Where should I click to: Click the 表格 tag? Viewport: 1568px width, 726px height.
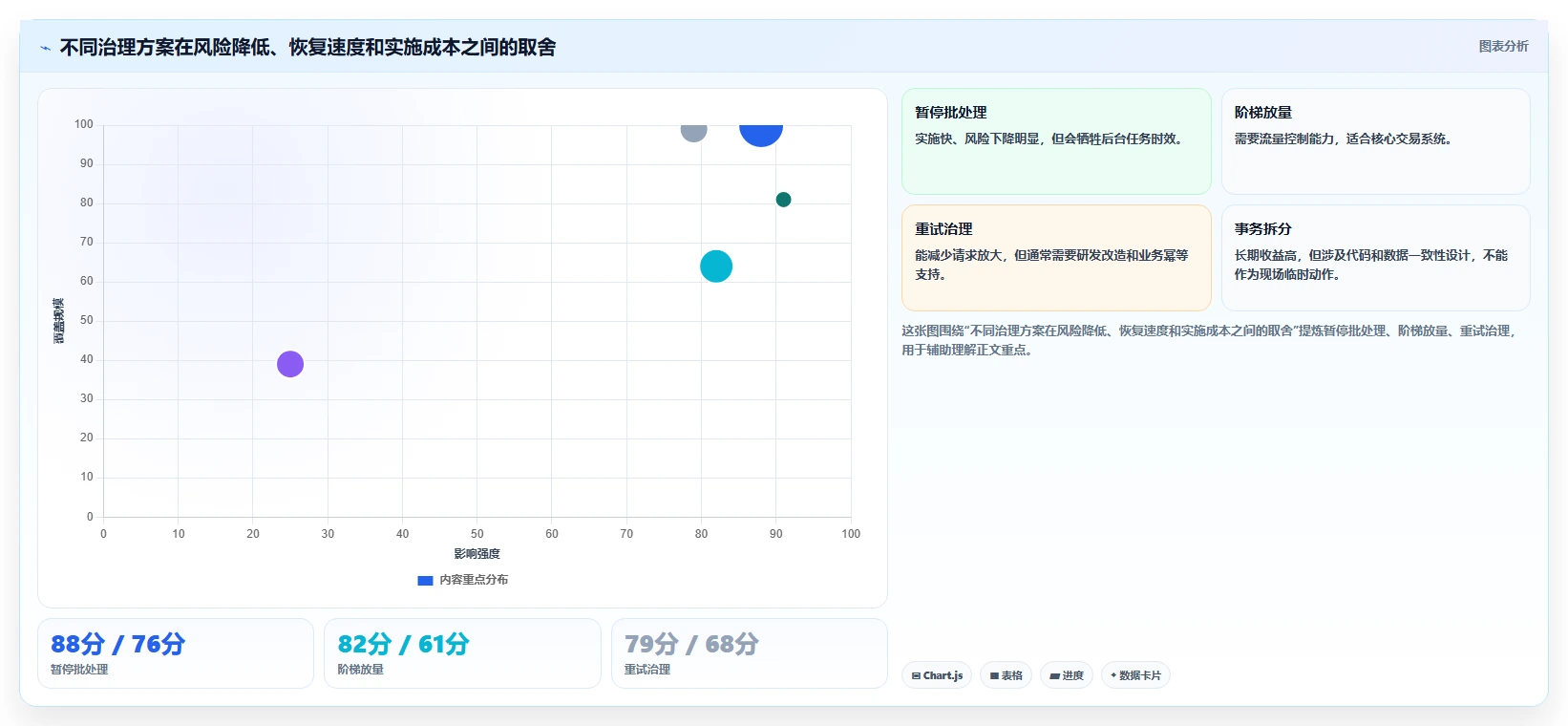click(x=1006, y=675)
